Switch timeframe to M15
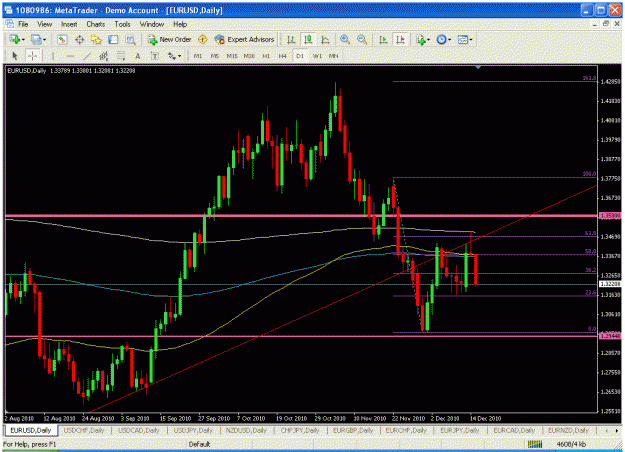The image size is (625, 452). (x=232, y=56)
